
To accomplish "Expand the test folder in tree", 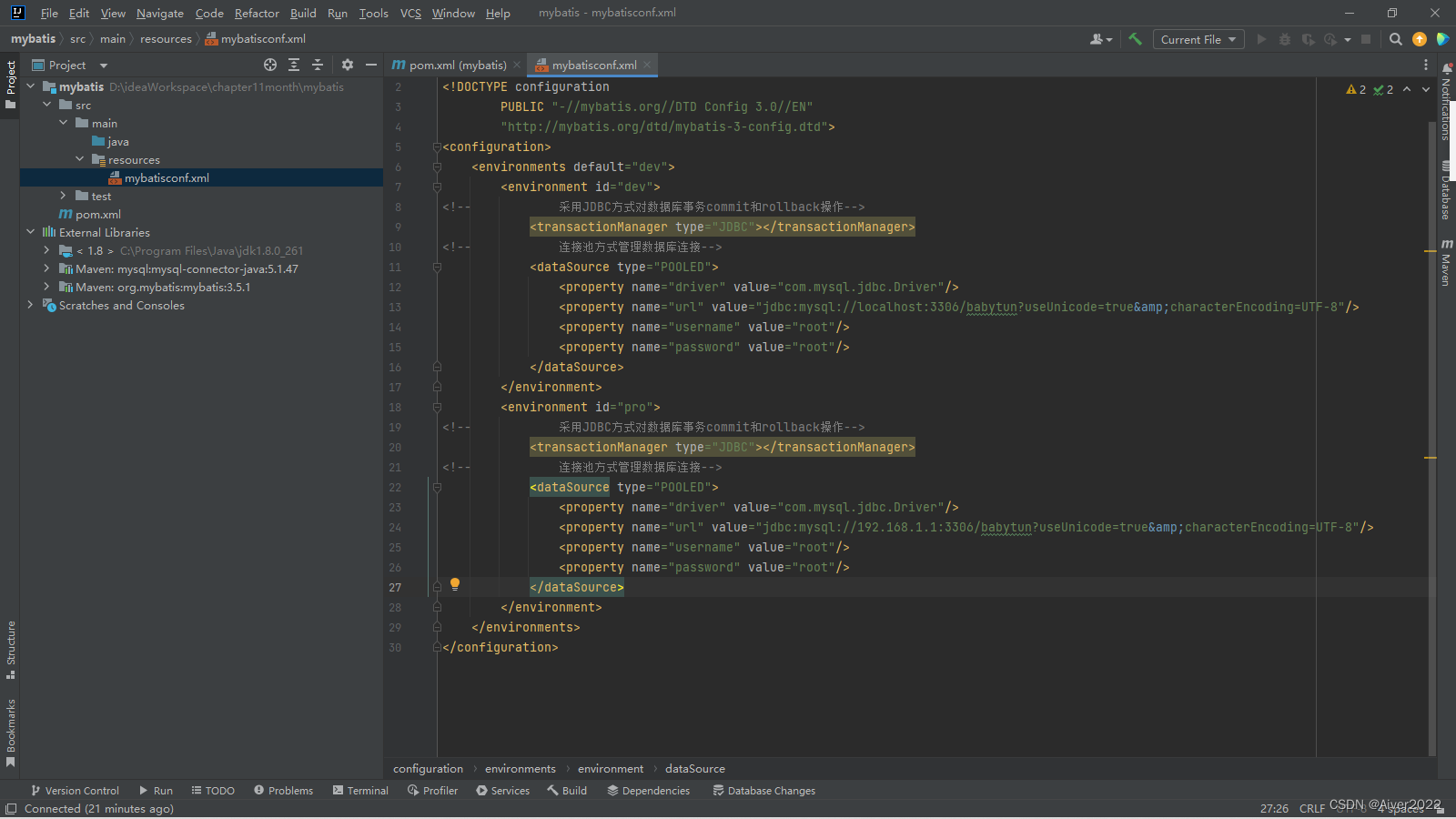I will [x=63, y=196].
